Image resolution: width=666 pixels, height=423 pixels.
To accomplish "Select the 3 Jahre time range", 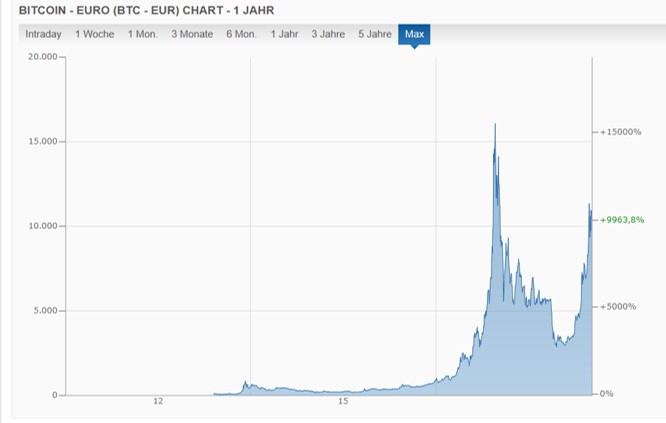I will (328, 34).
